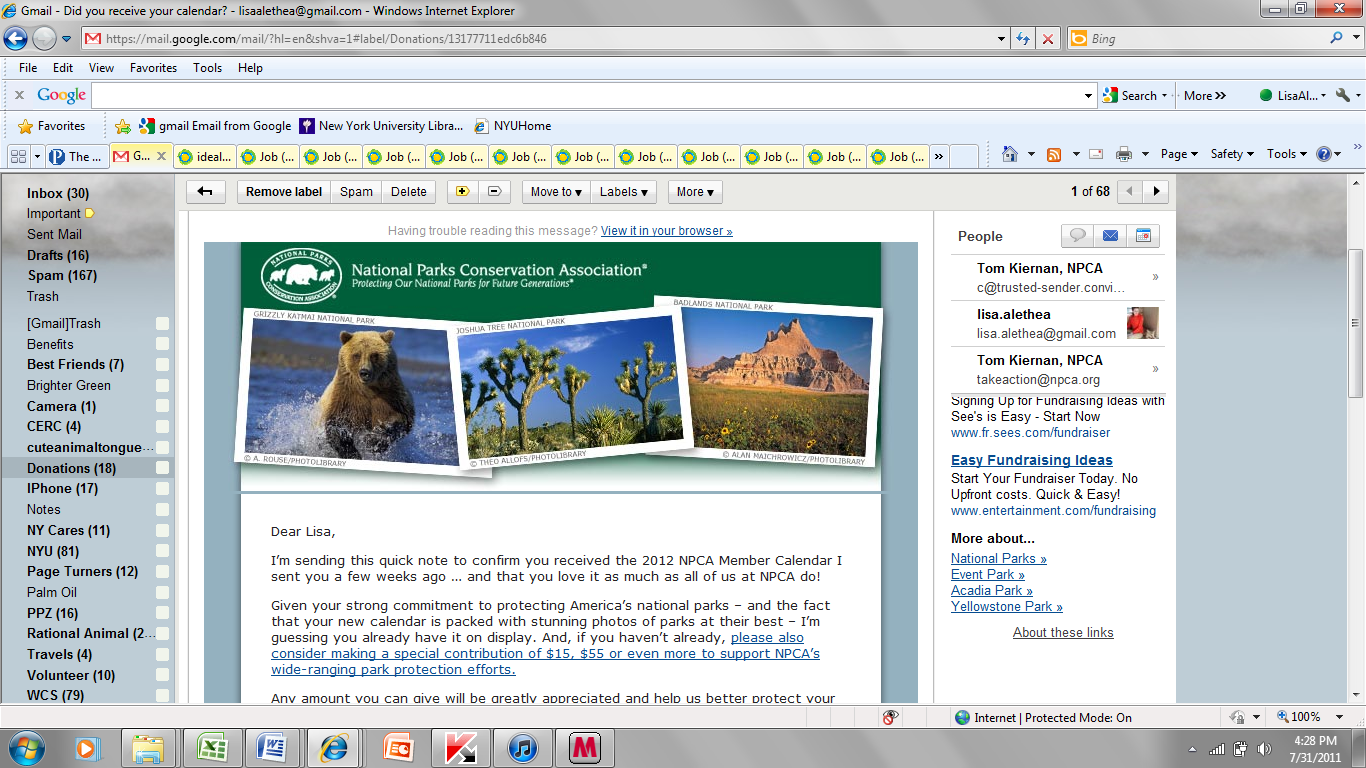Click lisa.alethea profile photo thumbnail
This screenshot has width=1366, height=768.
1142,323
